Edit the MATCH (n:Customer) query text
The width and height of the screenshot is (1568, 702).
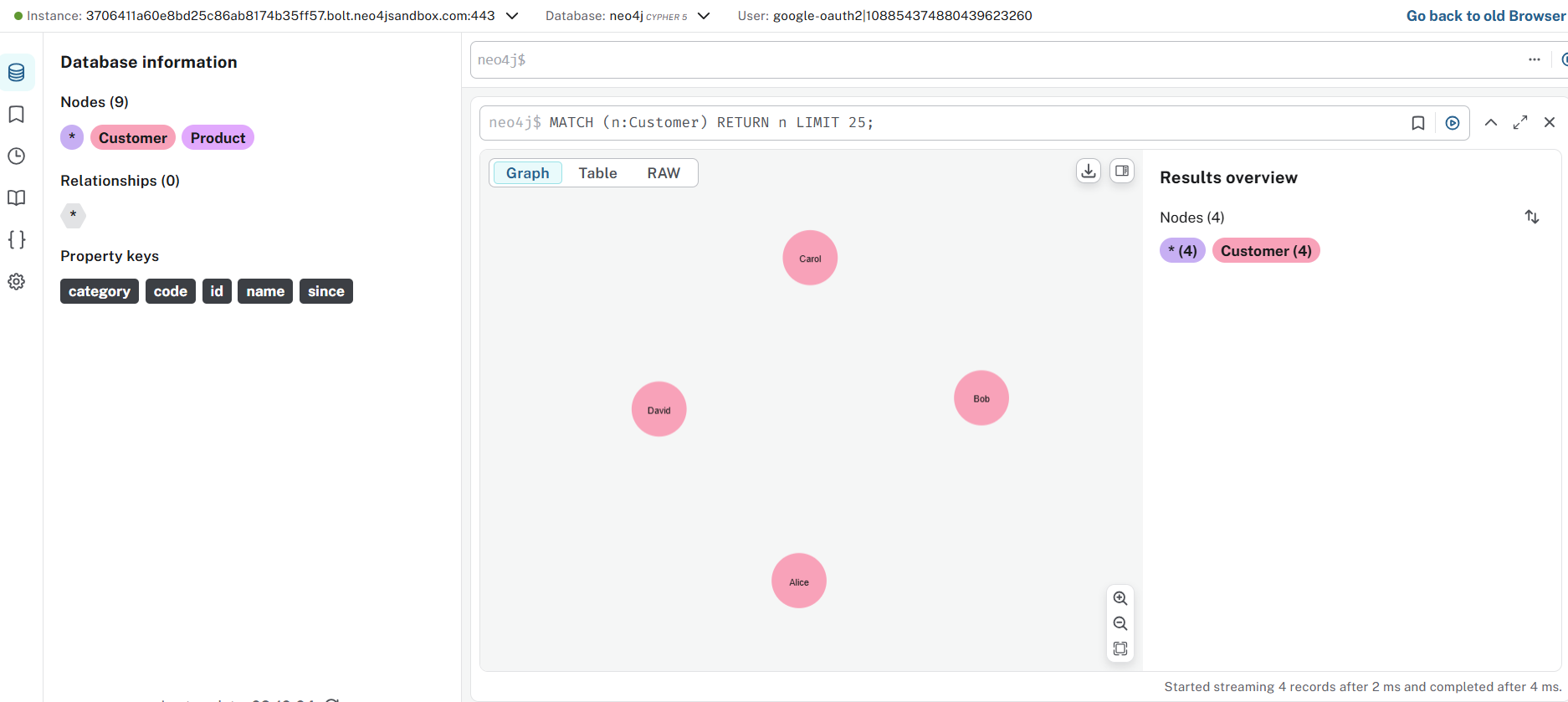[711, 123]
